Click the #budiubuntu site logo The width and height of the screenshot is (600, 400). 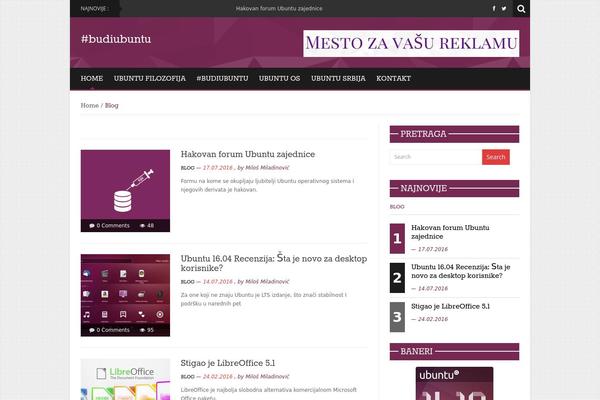(x=116, y=39)
